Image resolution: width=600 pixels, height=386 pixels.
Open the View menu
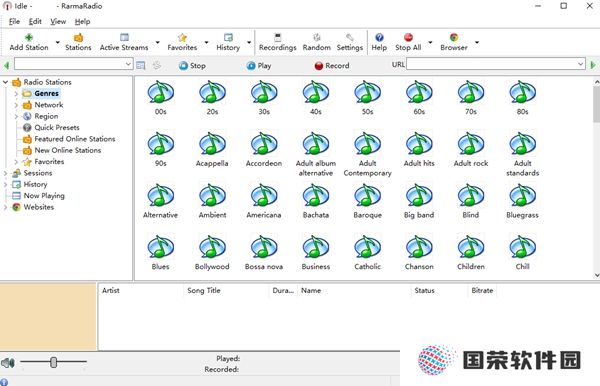[58, 21]
